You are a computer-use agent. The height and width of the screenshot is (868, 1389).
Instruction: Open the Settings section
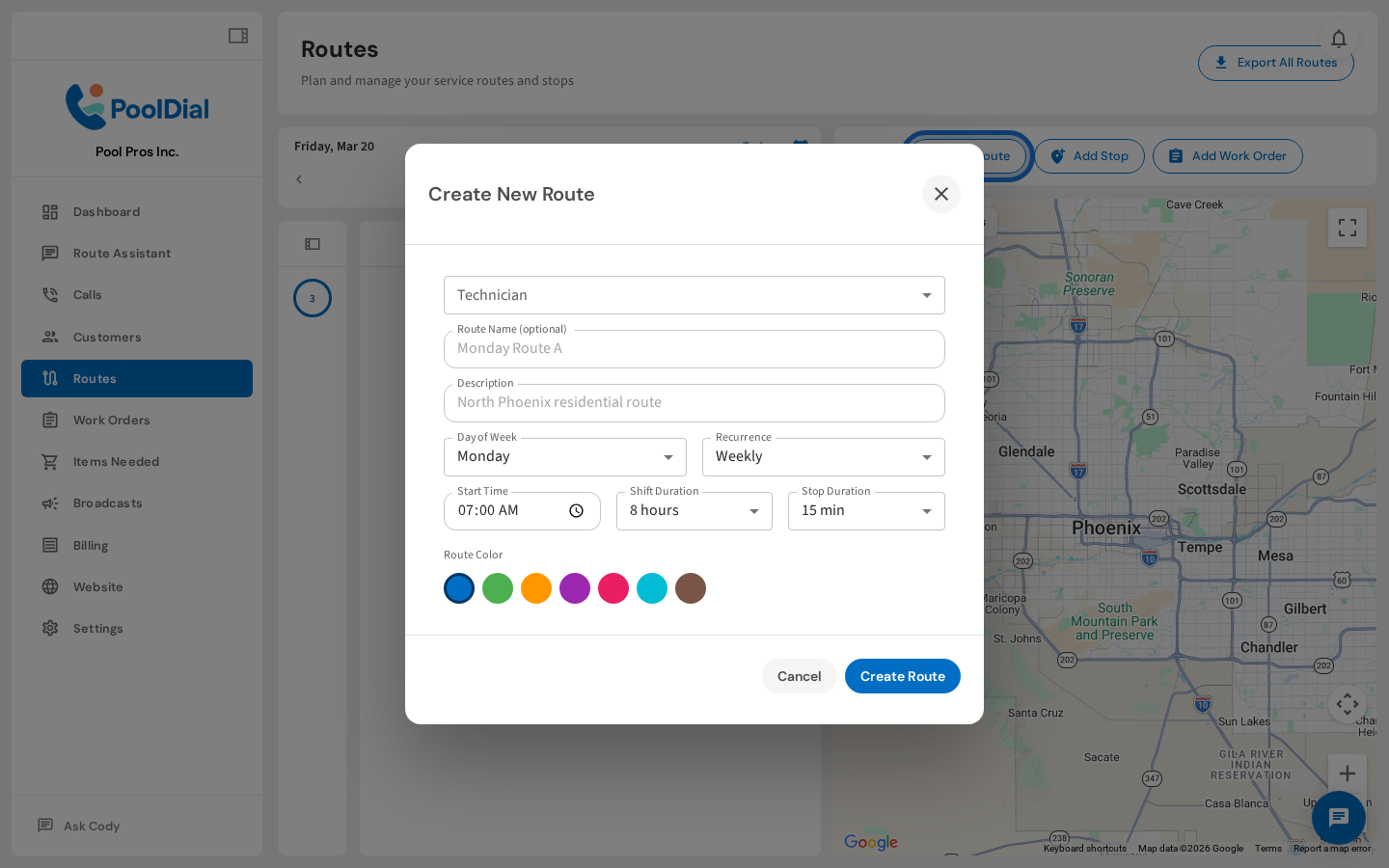point(97,628)
